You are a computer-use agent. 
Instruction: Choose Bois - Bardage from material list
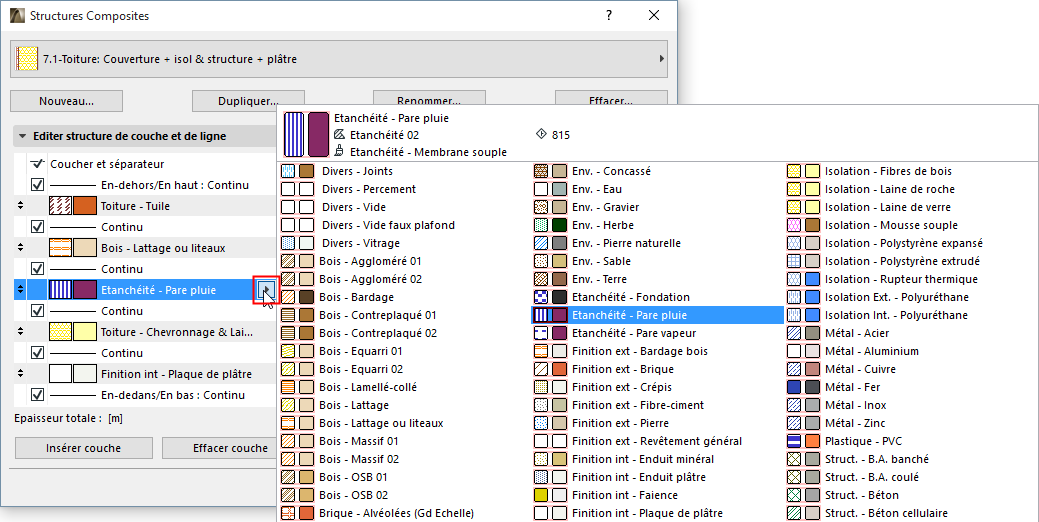click(x=356, y=297)
